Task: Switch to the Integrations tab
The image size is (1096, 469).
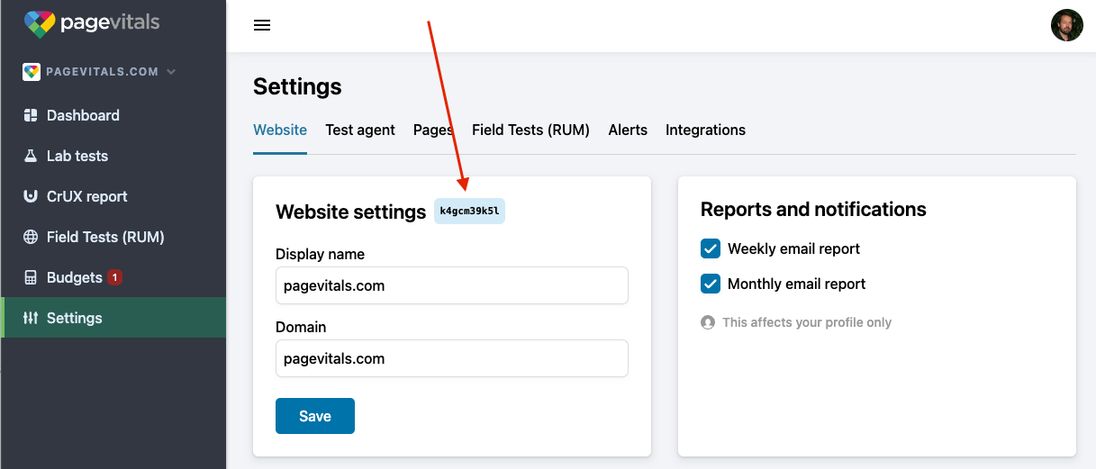Action: tap(705, 130)
